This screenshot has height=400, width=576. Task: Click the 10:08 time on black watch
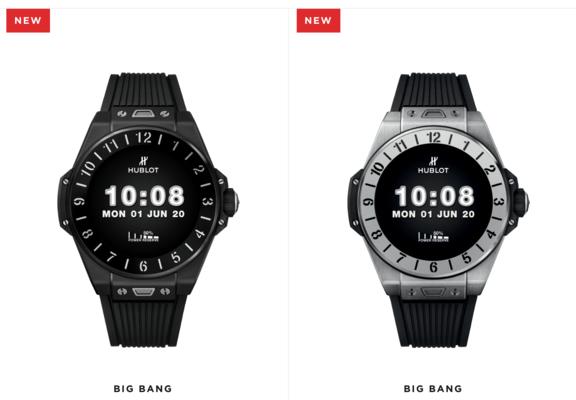pyautogui.click(x=144, y=195)
